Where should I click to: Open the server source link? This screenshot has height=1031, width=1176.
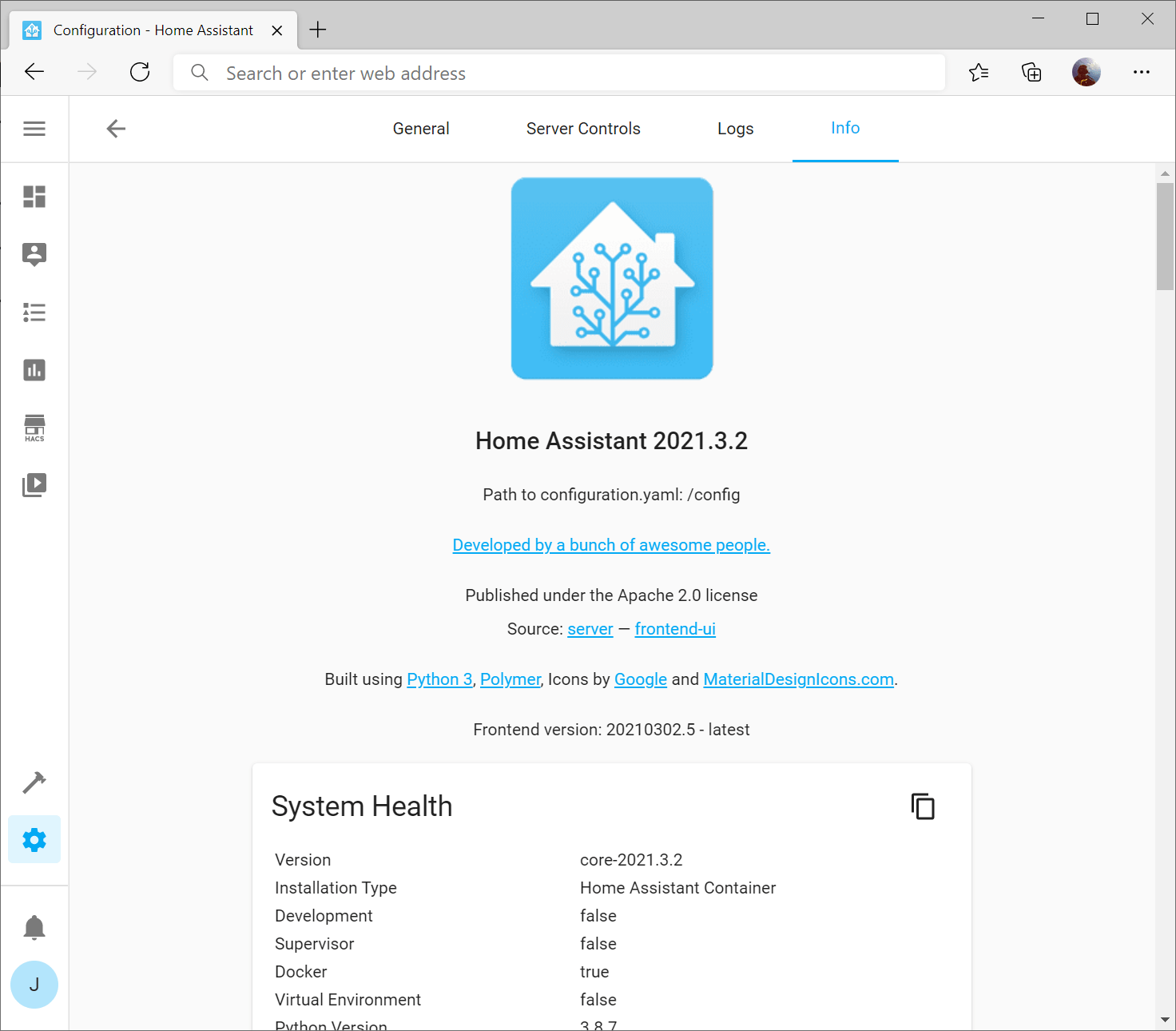pos(590,629)
